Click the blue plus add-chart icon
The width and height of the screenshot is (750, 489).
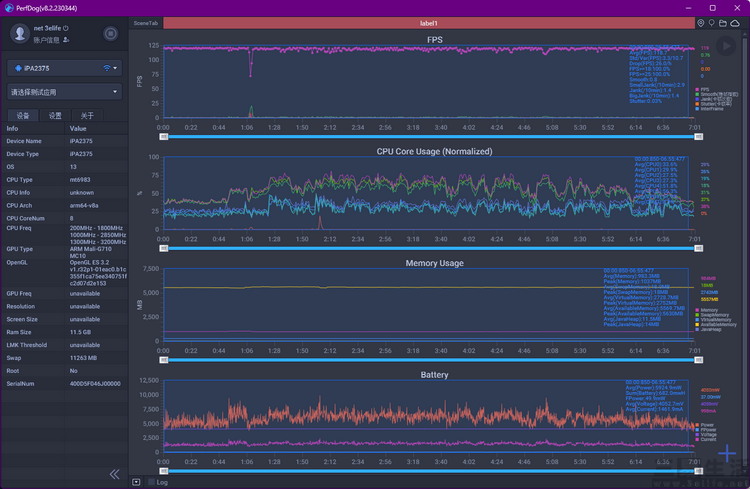(x=727, y=453)
